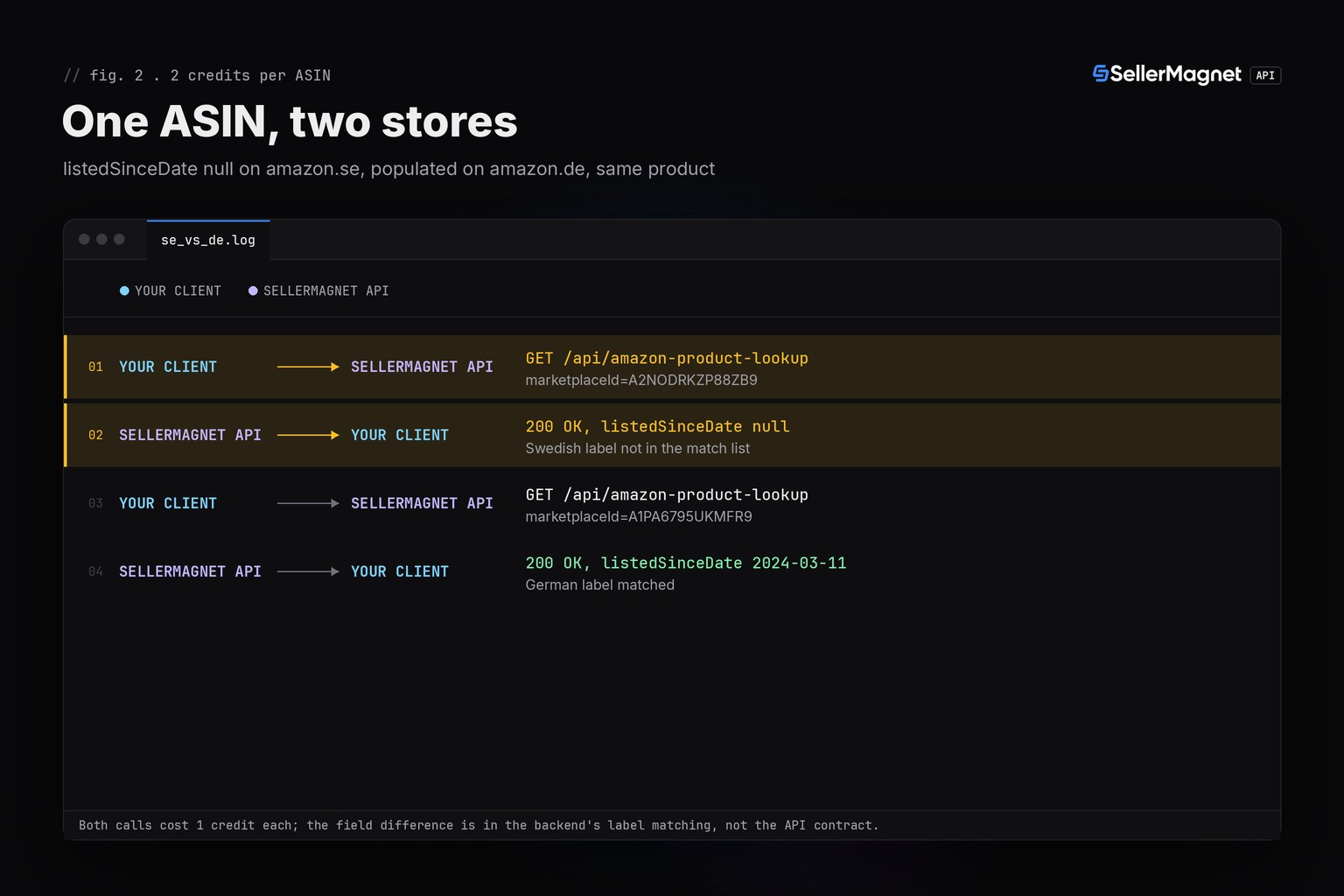Click marketplaceId=A2NODRKZP88ZB9 text
Screen dimensions: 1344x896
[x=641, y=381]
